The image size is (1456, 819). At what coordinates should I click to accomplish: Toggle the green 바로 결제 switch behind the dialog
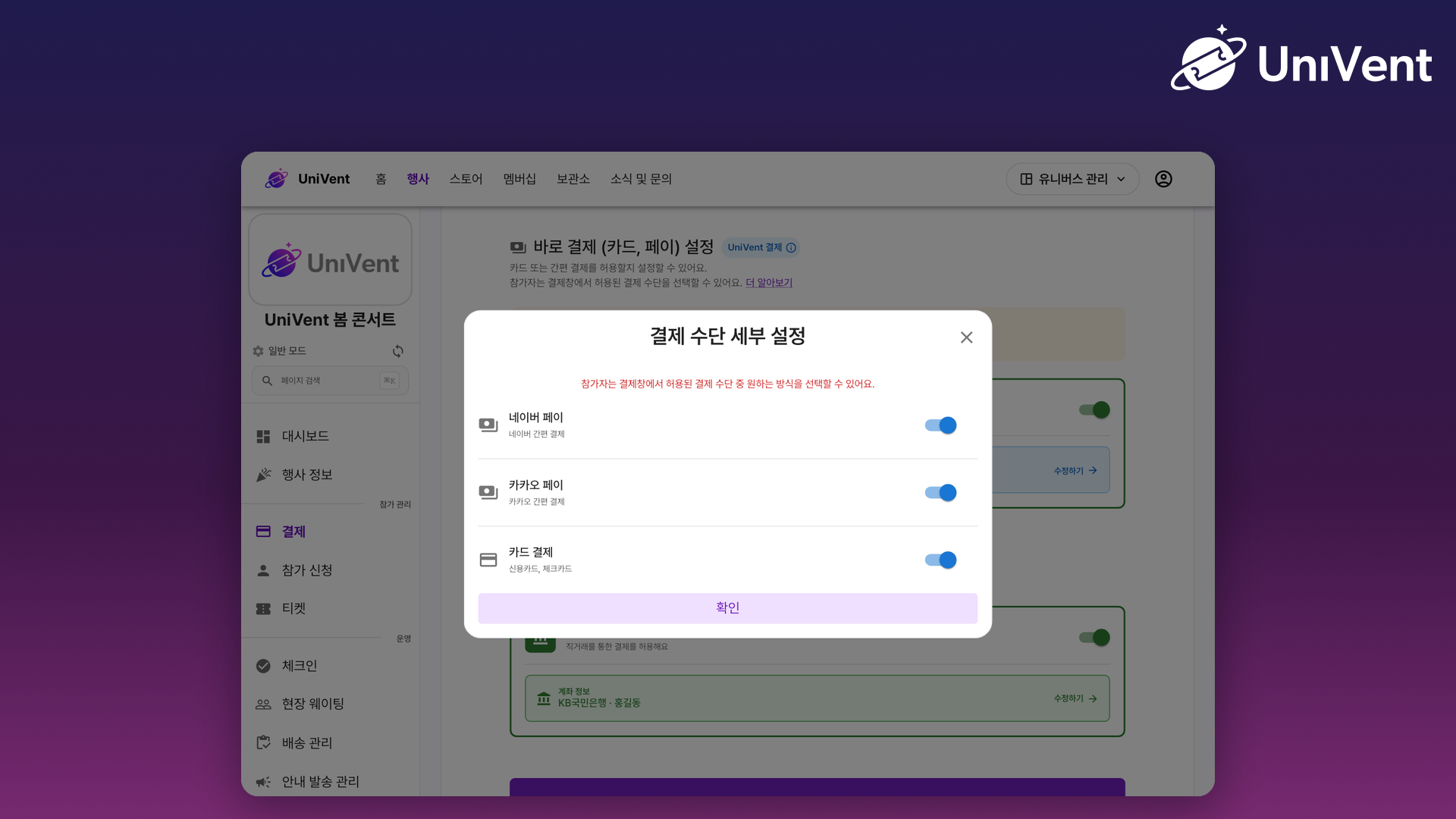point(1094,410)
